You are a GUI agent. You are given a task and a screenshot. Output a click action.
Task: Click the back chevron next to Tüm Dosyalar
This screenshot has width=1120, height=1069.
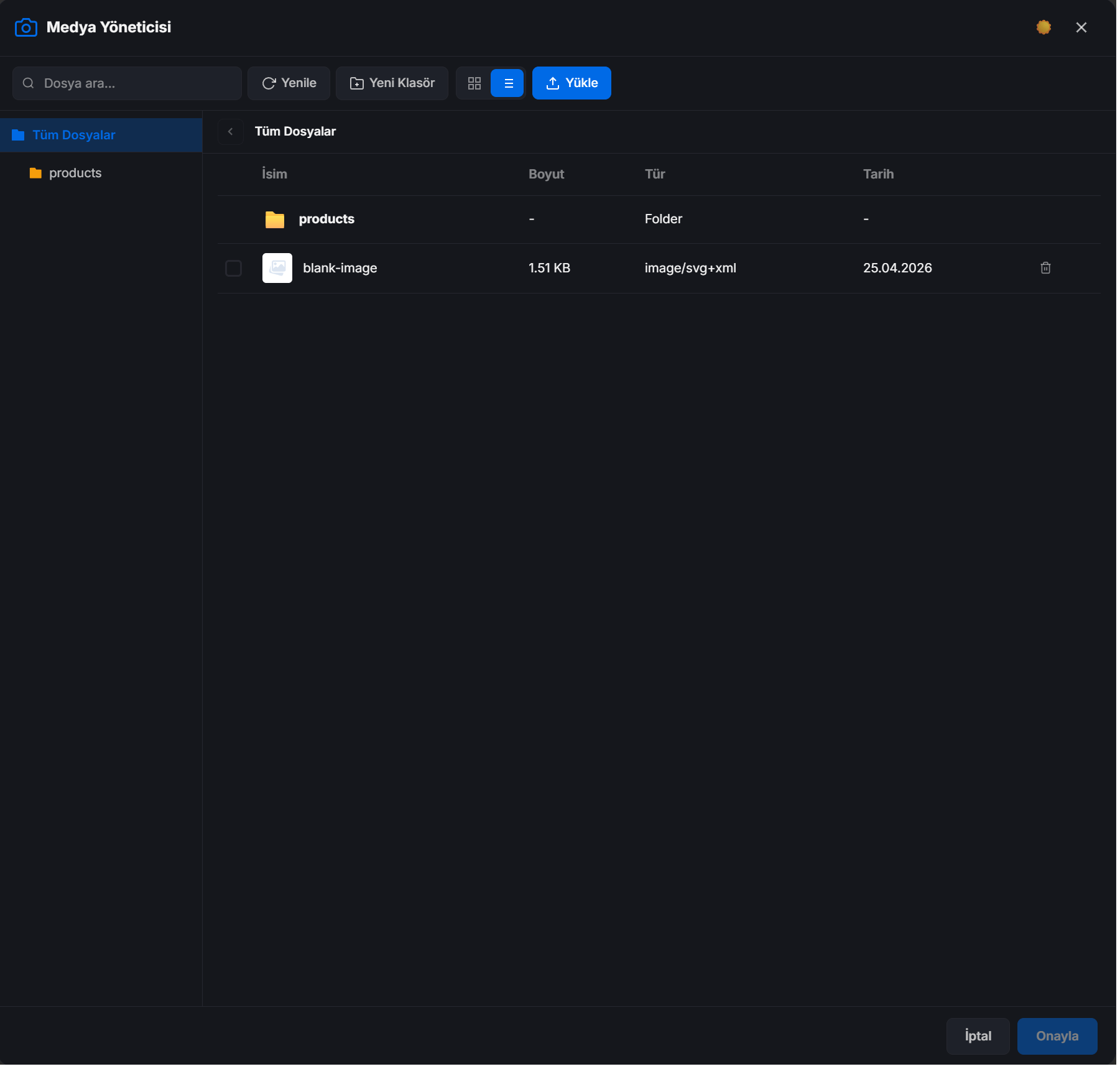[231, 131]
